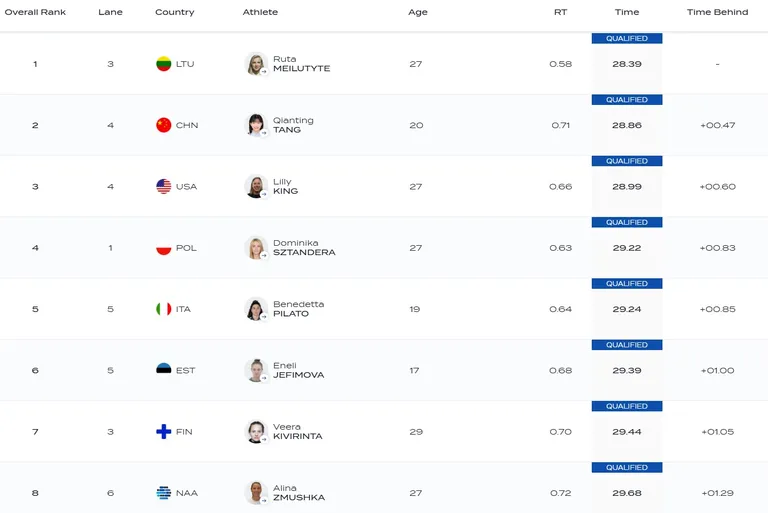Click the Finland flag icon
Screen dimensions: 768x513
point(164,432)
